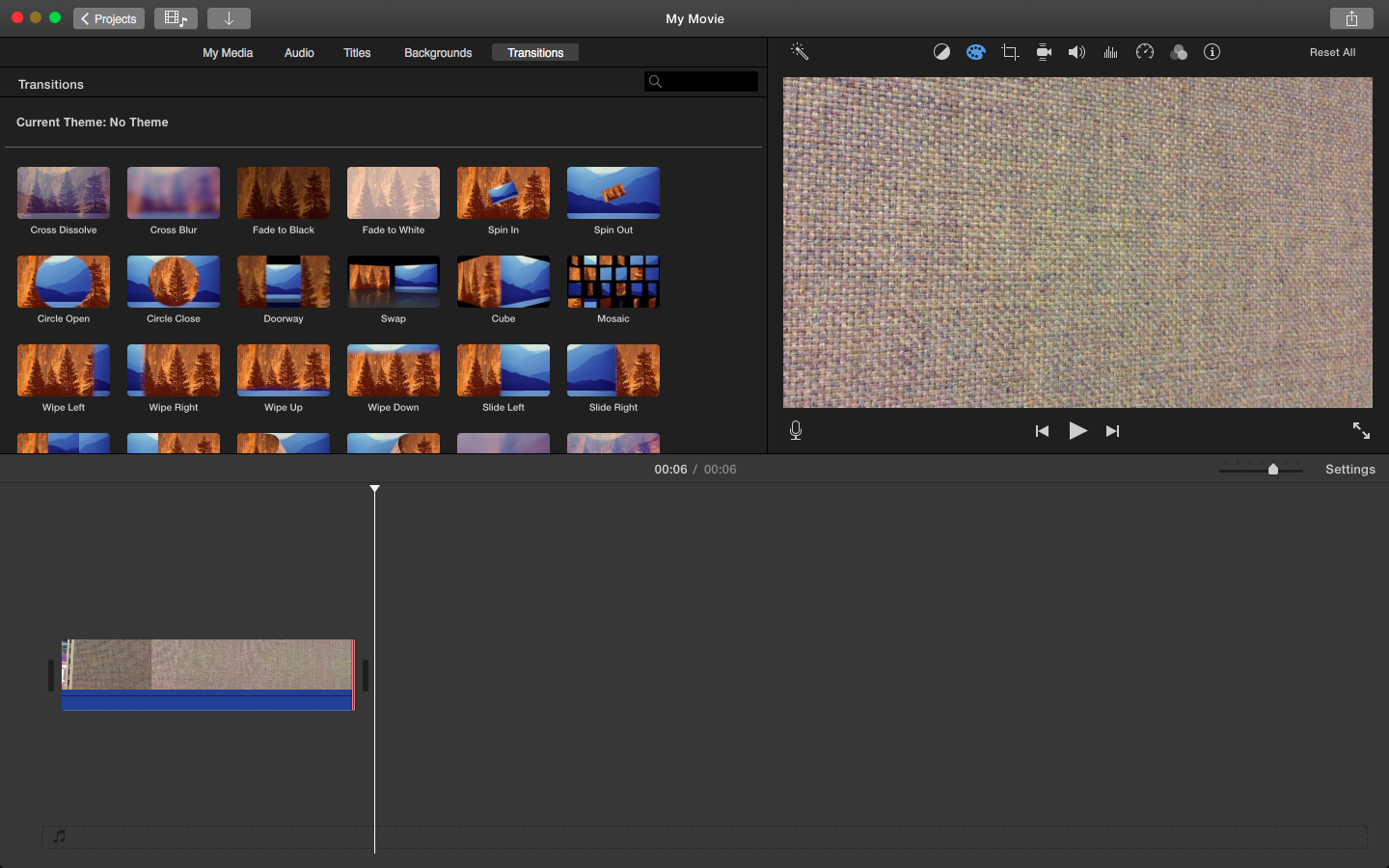Expand the viewer to full screen

1361,431
